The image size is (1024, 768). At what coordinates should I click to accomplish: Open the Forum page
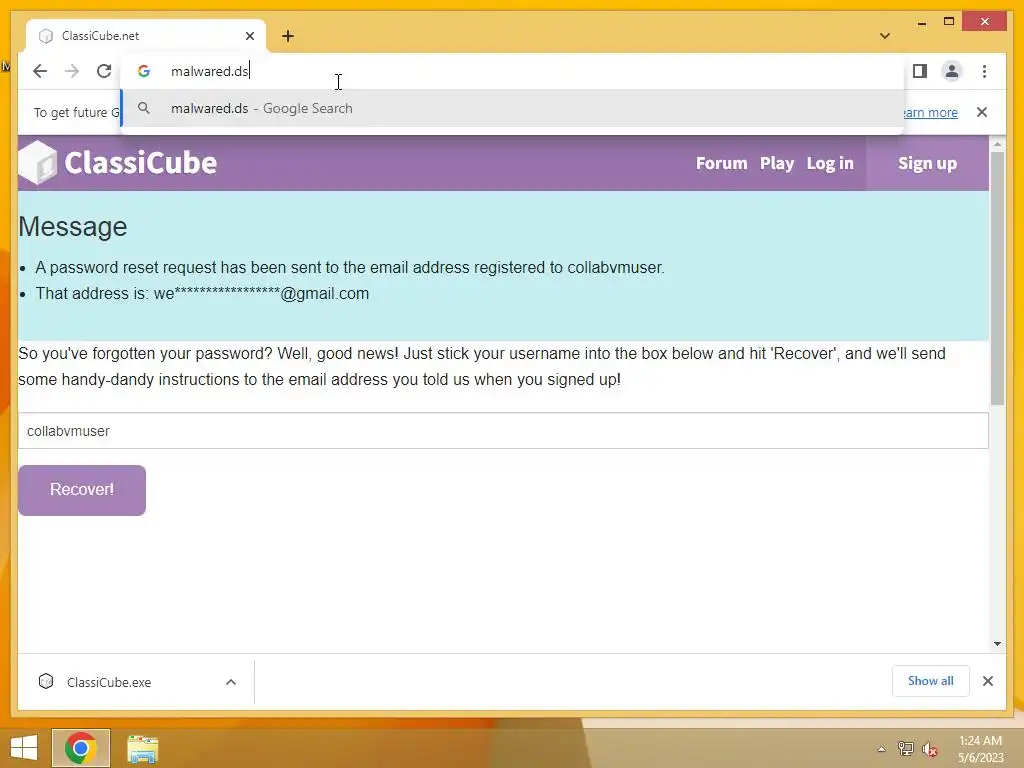tap(721, 163)
